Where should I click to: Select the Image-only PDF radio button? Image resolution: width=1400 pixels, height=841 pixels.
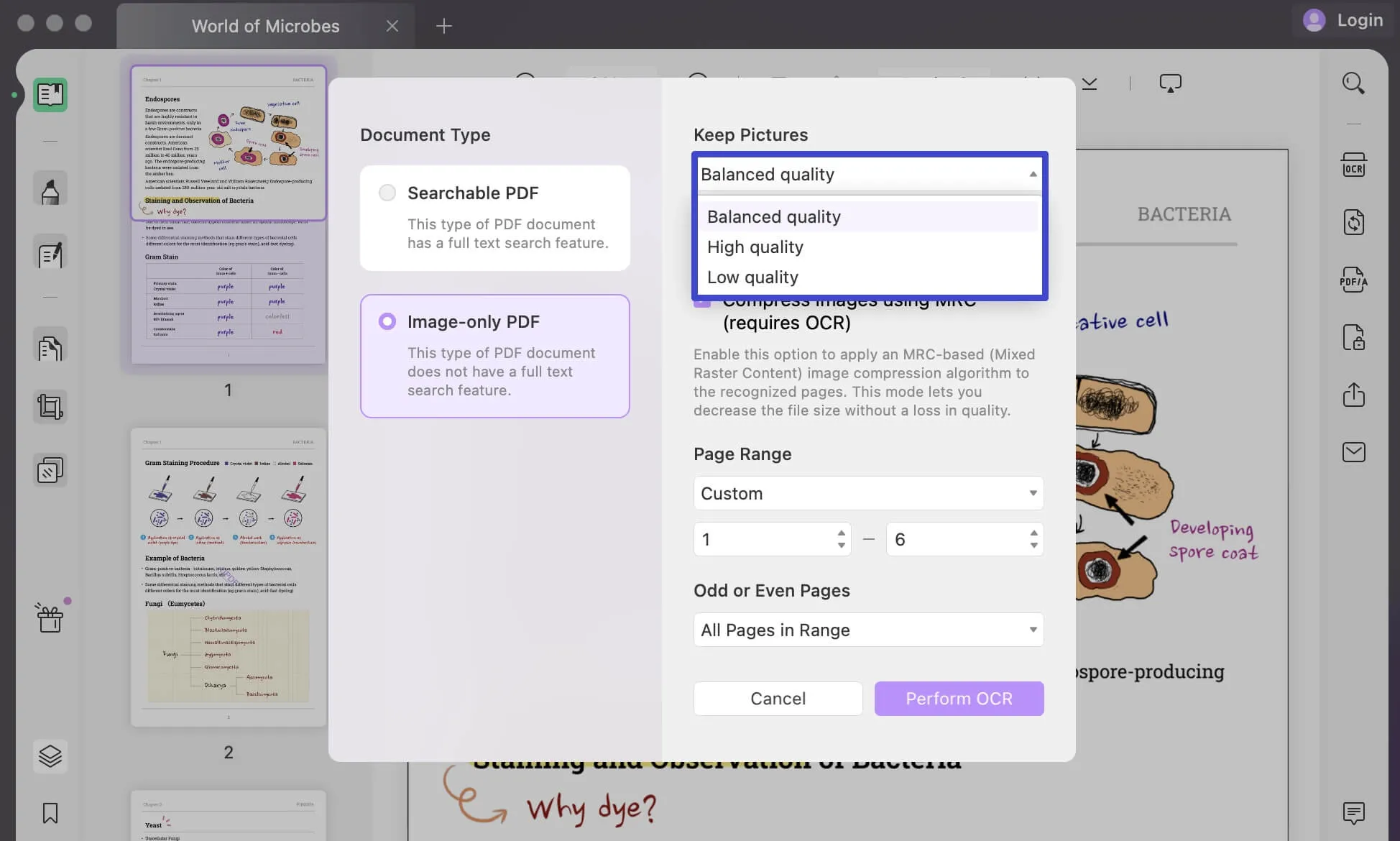click(388, 322)
